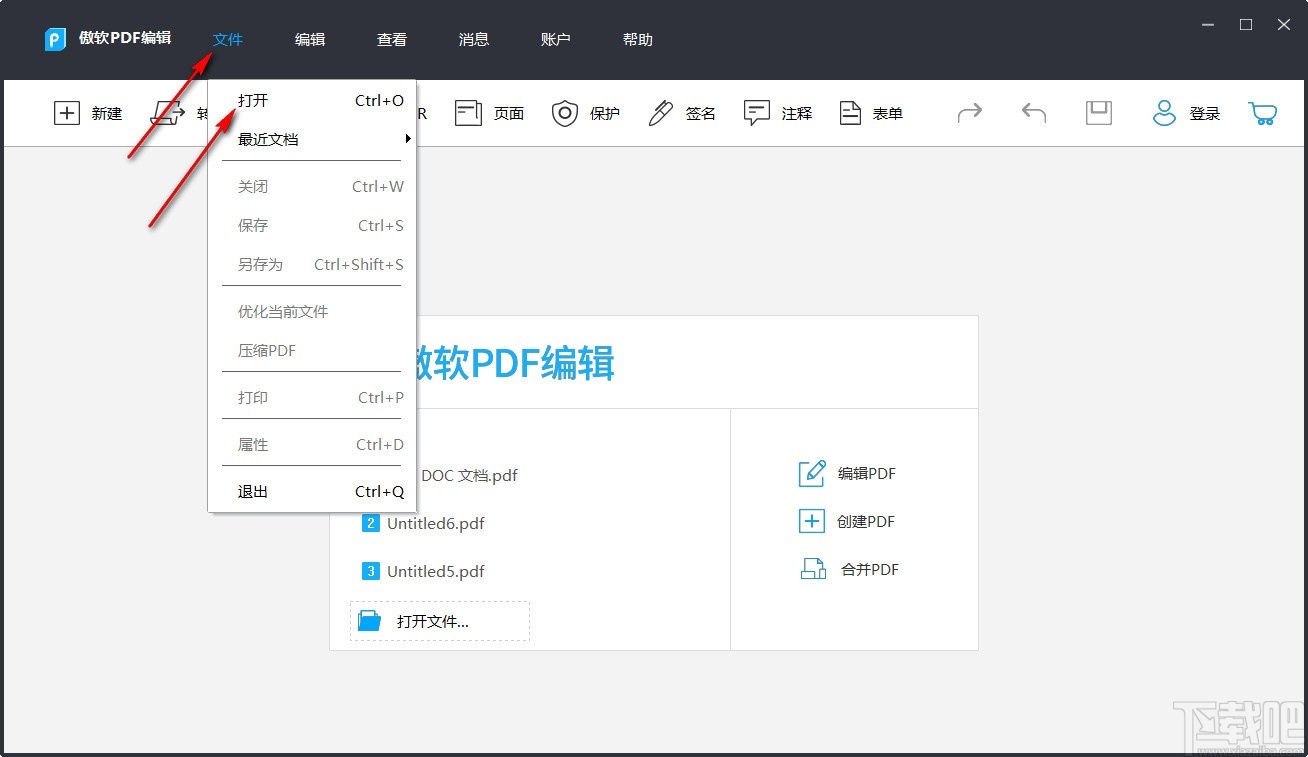Open the 编辑 menu

(x=310, y=39)
